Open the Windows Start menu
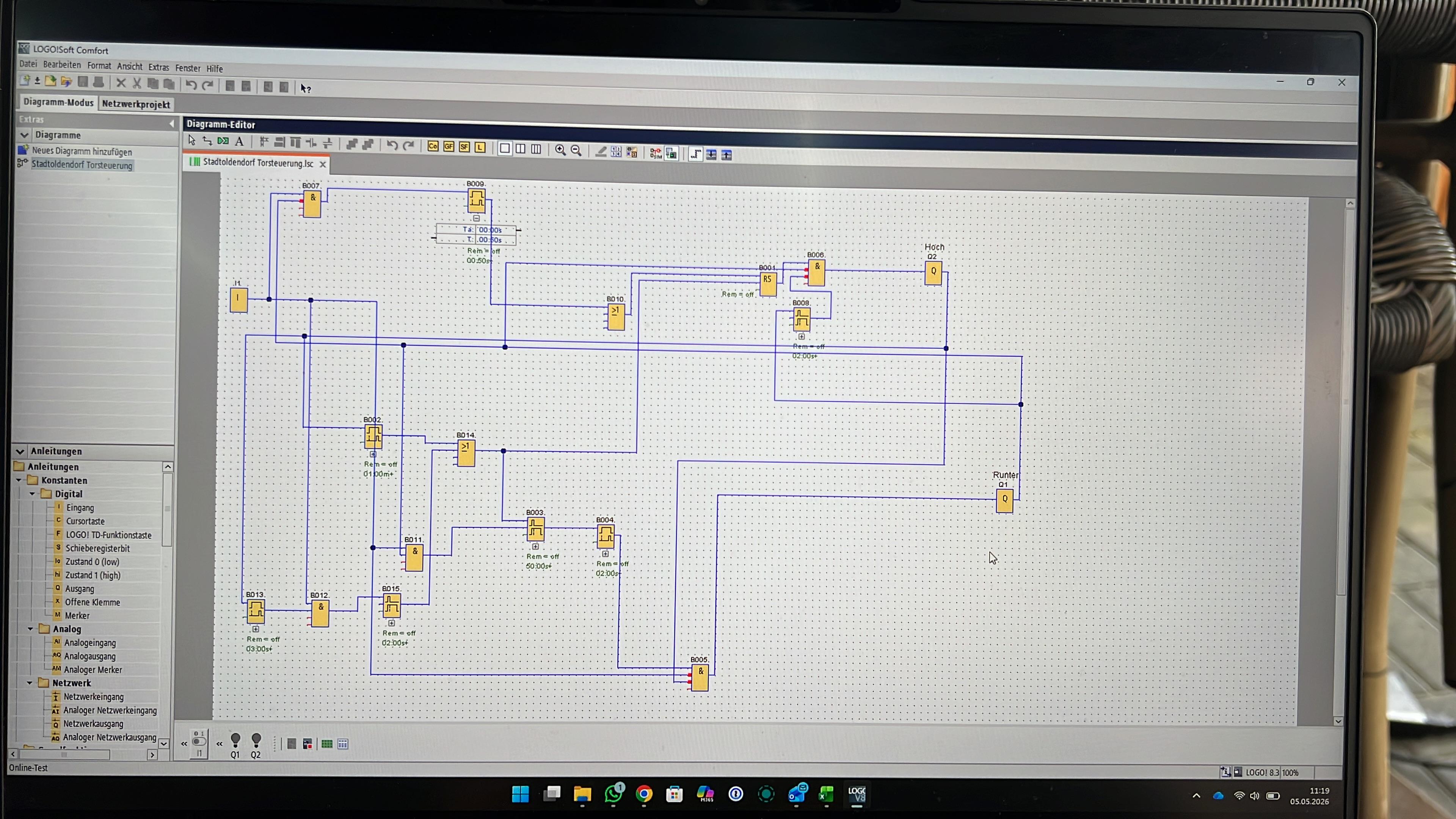 click(520, 794)
